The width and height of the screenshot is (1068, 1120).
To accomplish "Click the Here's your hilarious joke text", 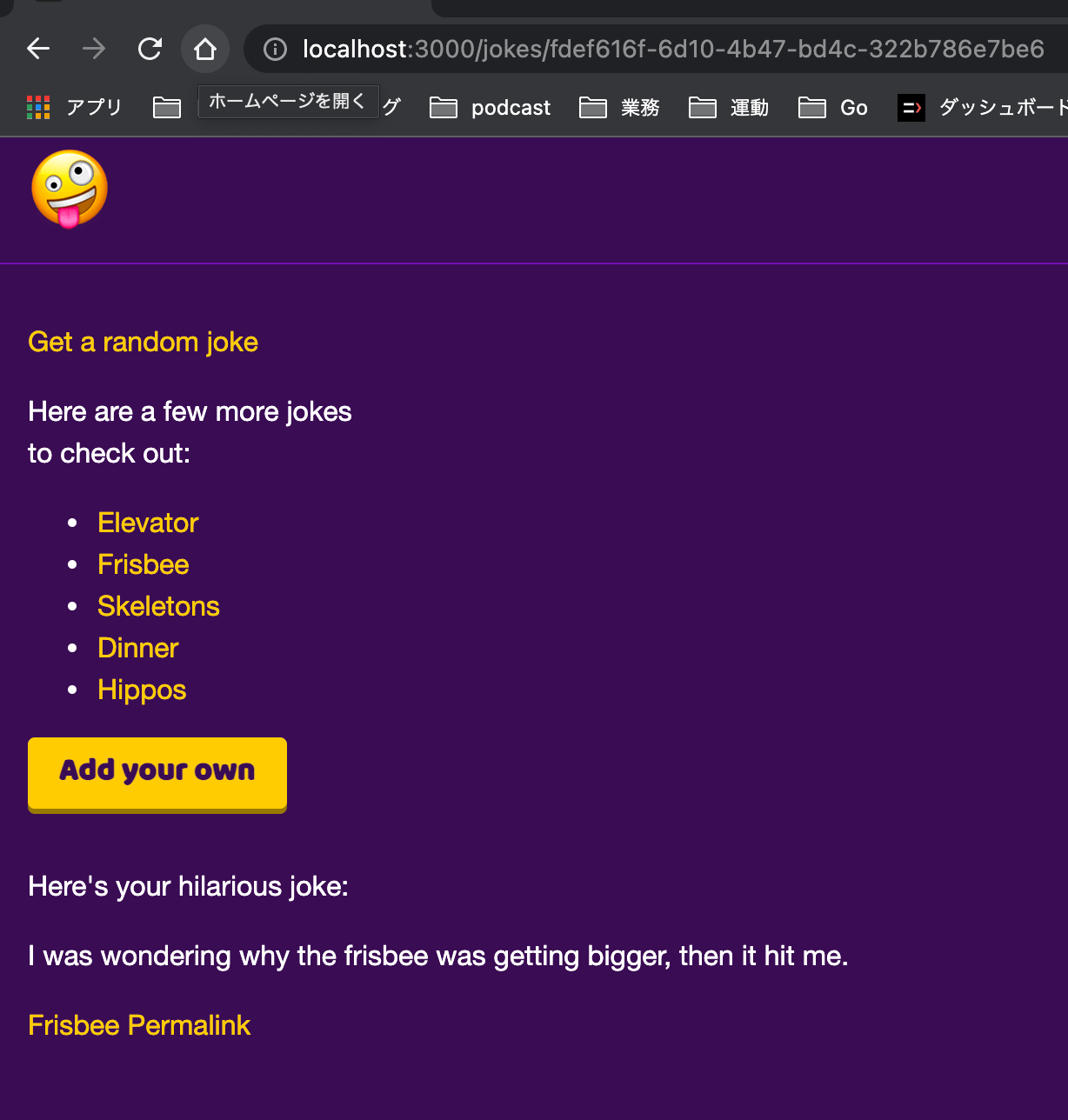I will (188, 886).
